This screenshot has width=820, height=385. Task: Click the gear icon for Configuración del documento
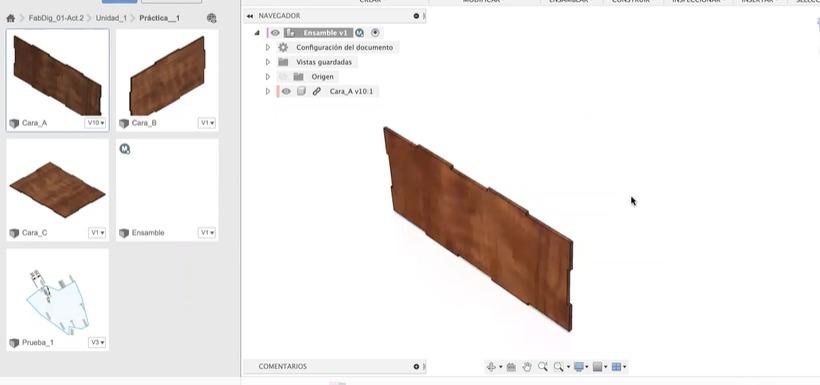(x=283, y=48)
